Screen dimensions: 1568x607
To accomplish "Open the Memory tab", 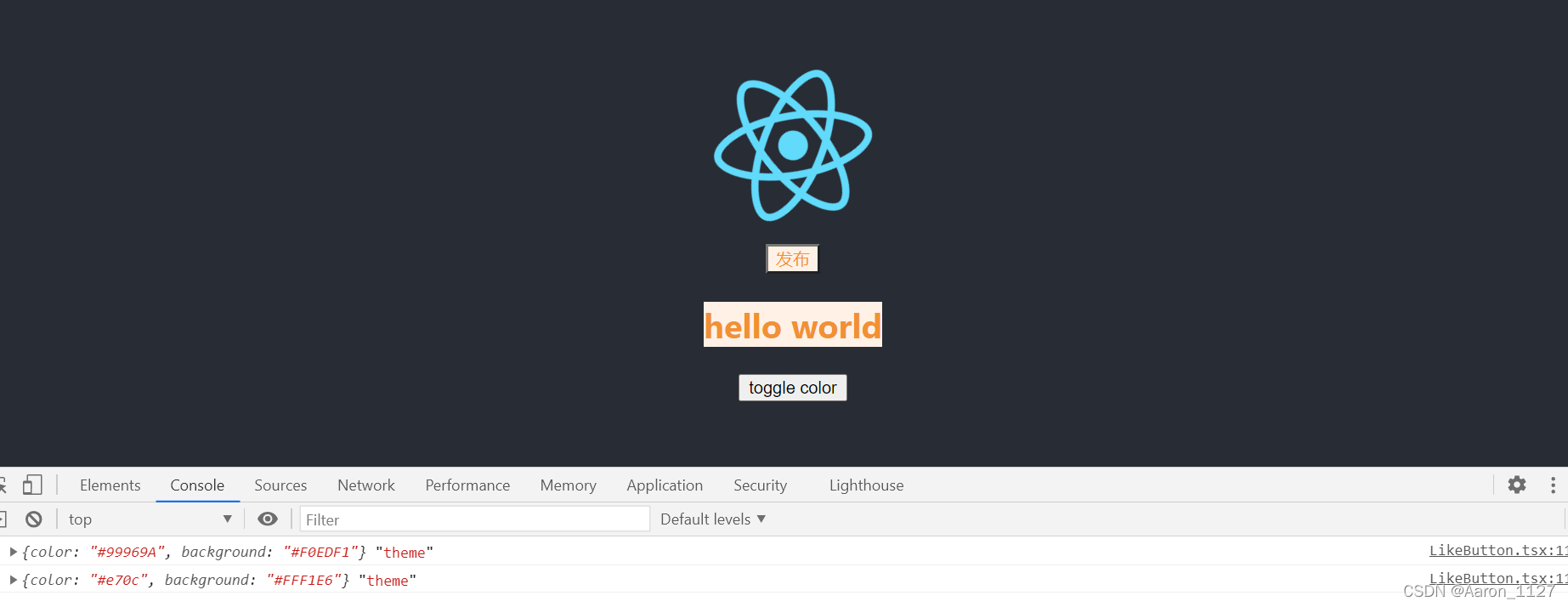I will coord(569,485).
